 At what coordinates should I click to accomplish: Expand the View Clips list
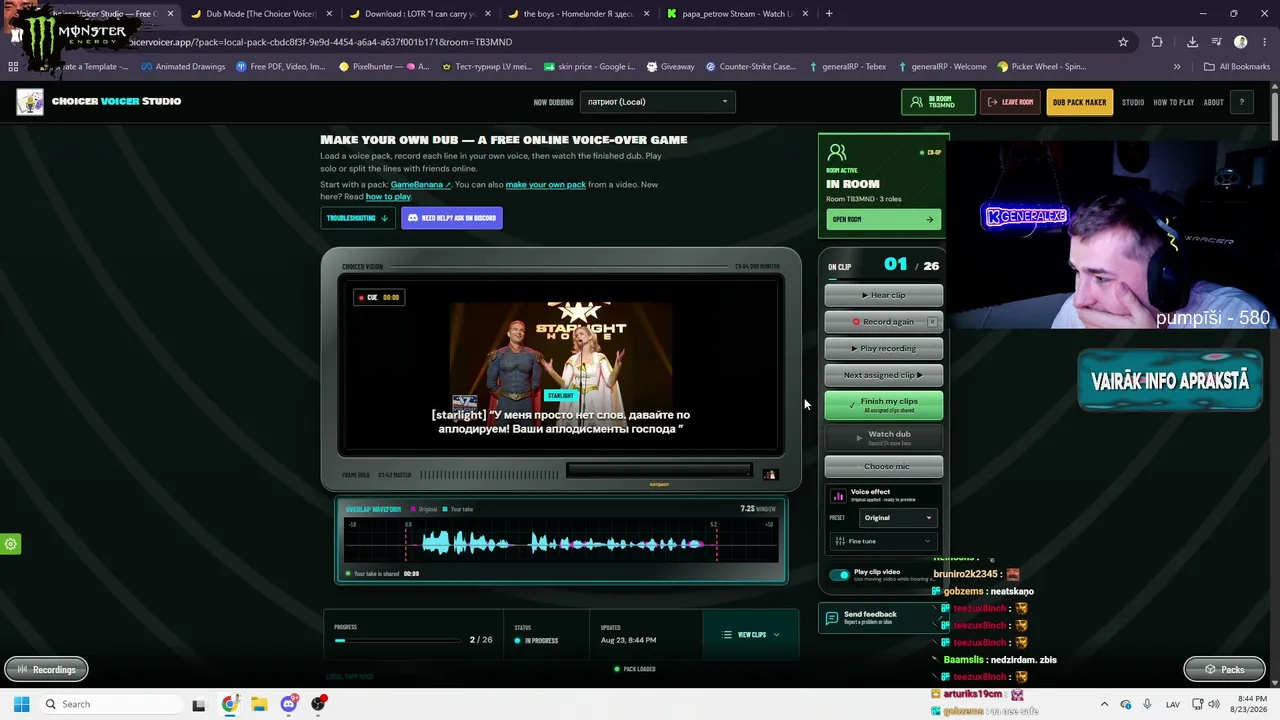pyautogui.click(x=750, y=635)
